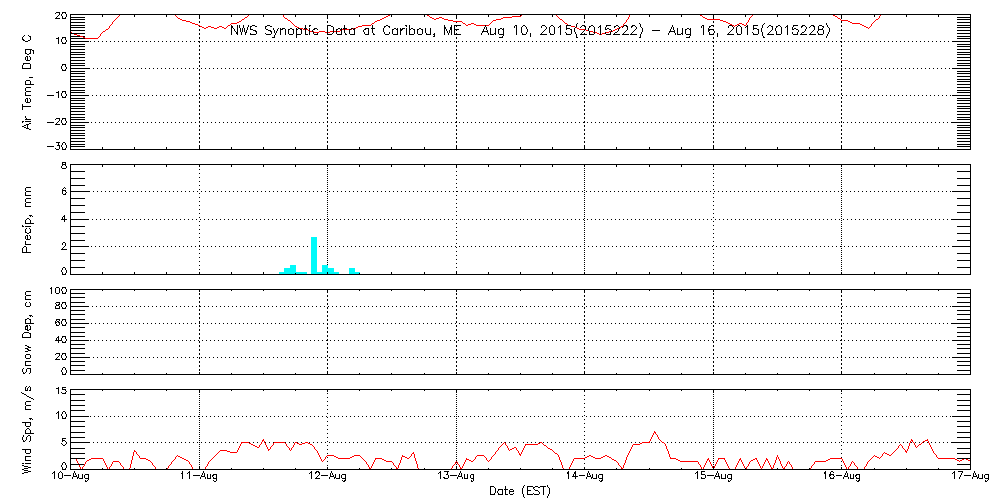Click the 100 tick on the snow depth axis
Screen dimensions: 1000x500
pyautogui.click(x=57, y=291)
